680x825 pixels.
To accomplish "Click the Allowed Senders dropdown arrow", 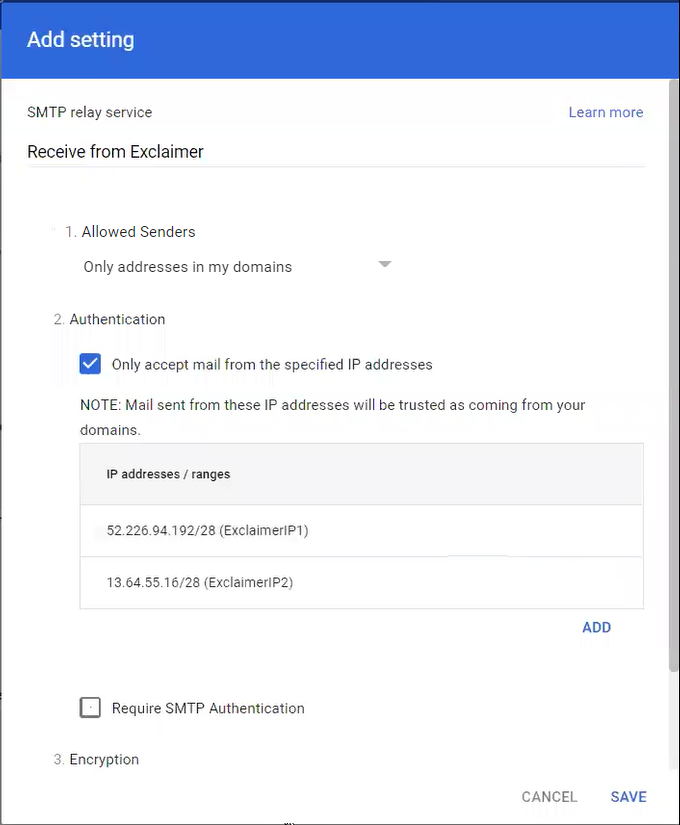I will pyautogui.click(x=385, y=265).
